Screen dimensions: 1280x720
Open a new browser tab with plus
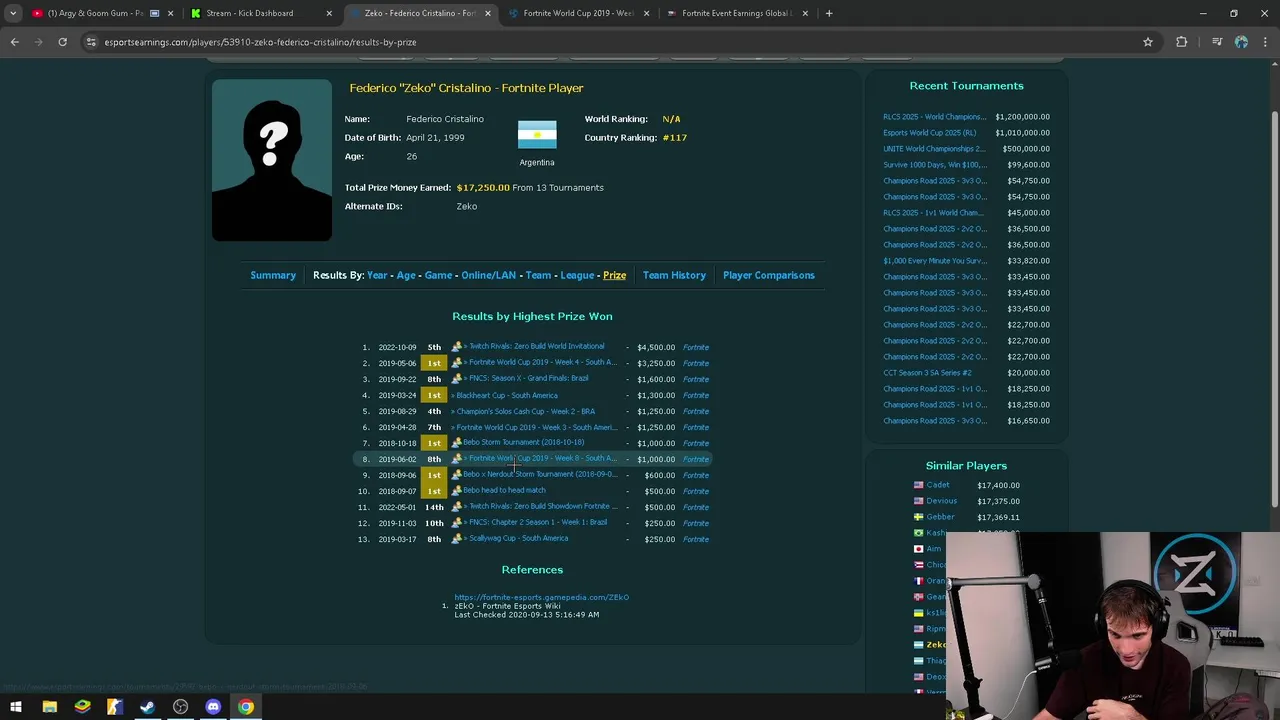point(828,13)
